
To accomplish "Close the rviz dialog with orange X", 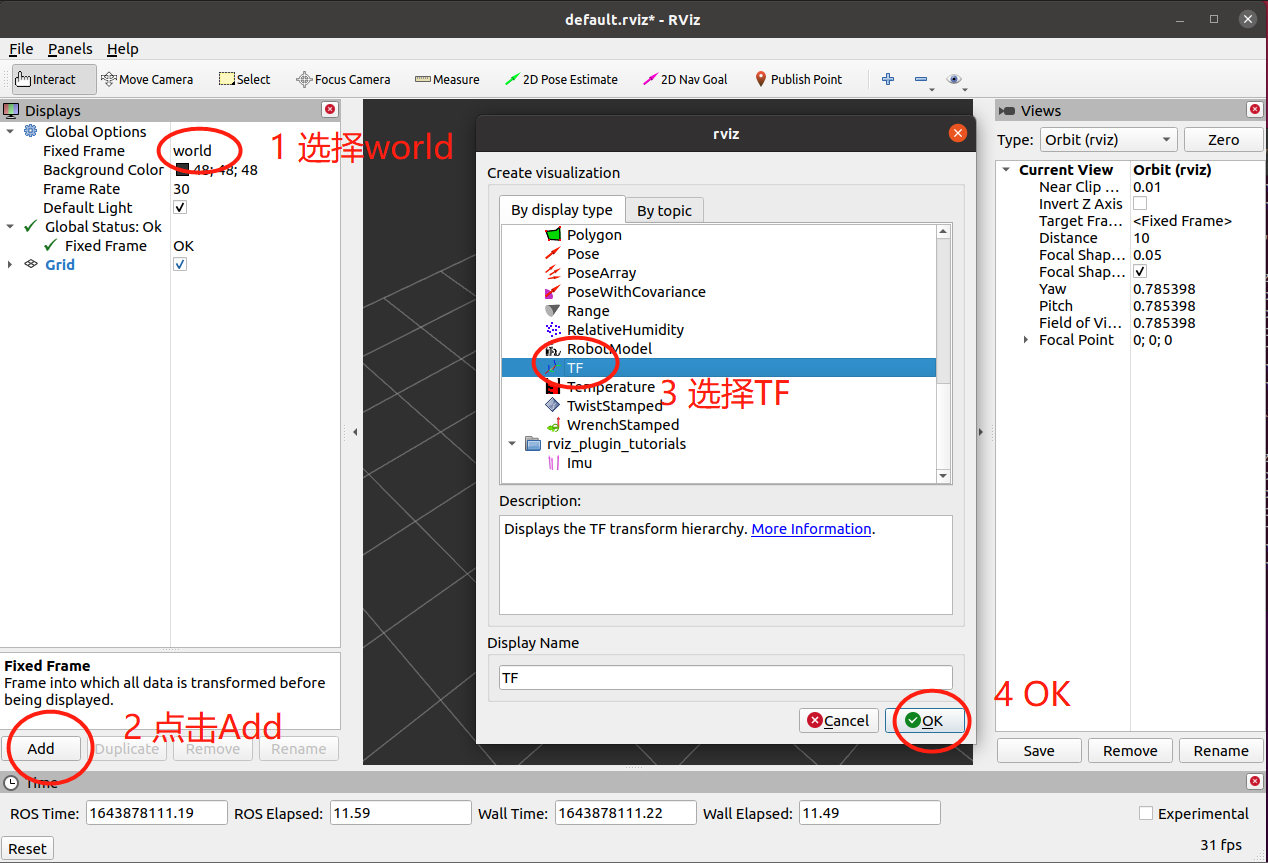I will point(957,133).
